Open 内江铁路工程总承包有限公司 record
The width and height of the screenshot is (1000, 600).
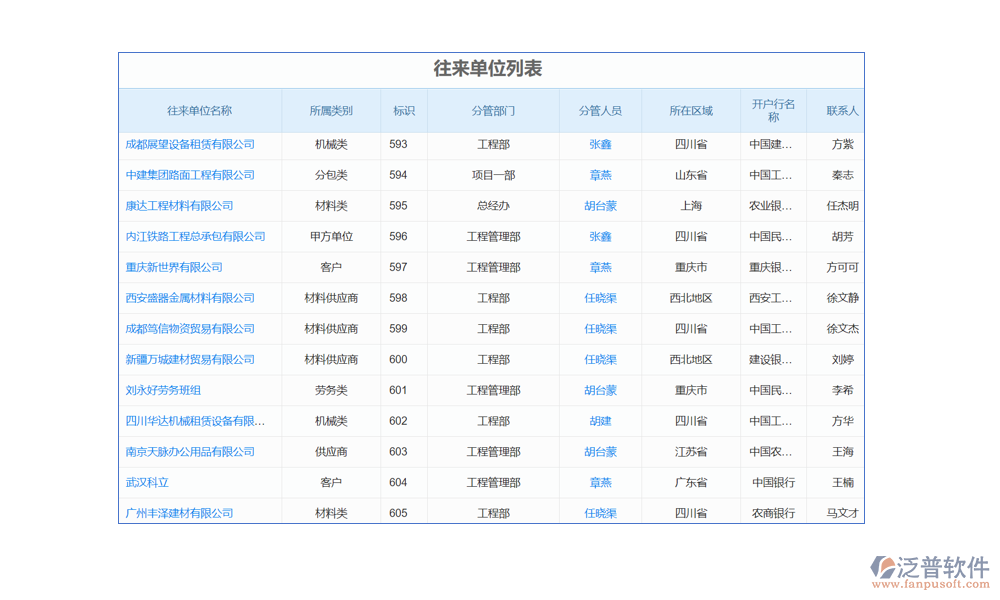coord(195,237)
